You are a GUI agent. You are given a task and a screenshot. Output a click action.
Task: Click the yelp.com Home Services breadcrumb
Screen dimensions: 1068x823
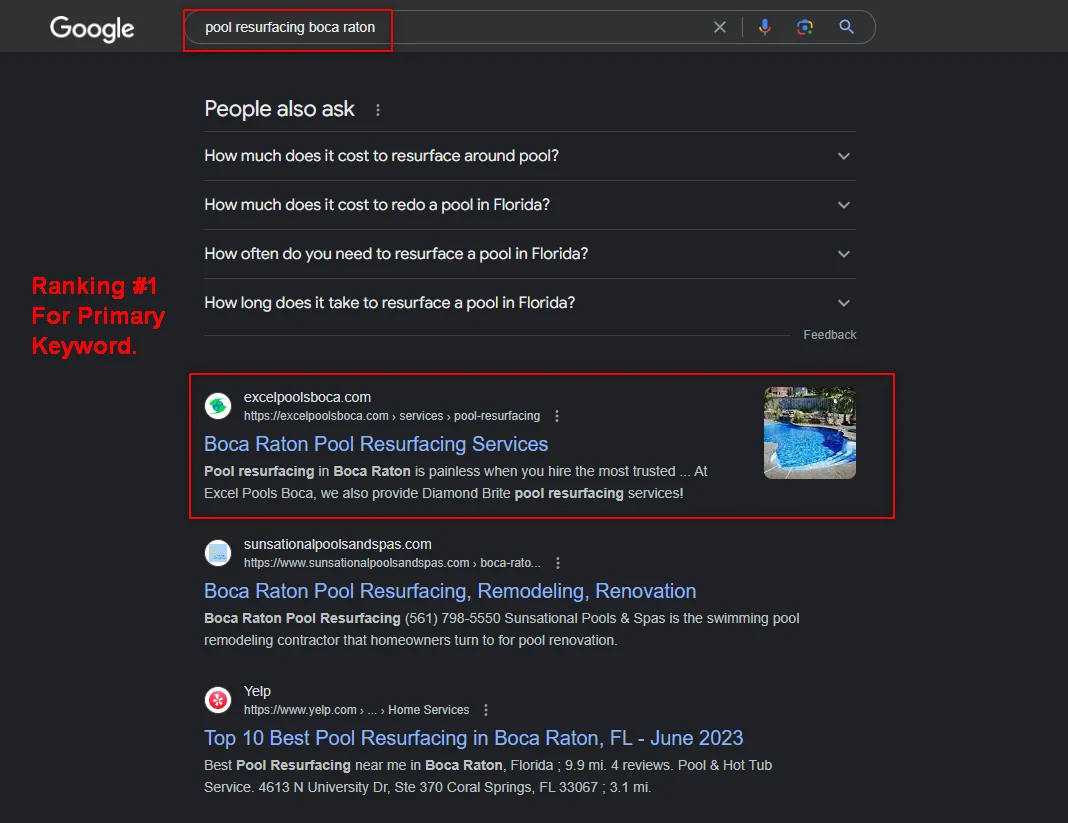click(x=356, y=710)
